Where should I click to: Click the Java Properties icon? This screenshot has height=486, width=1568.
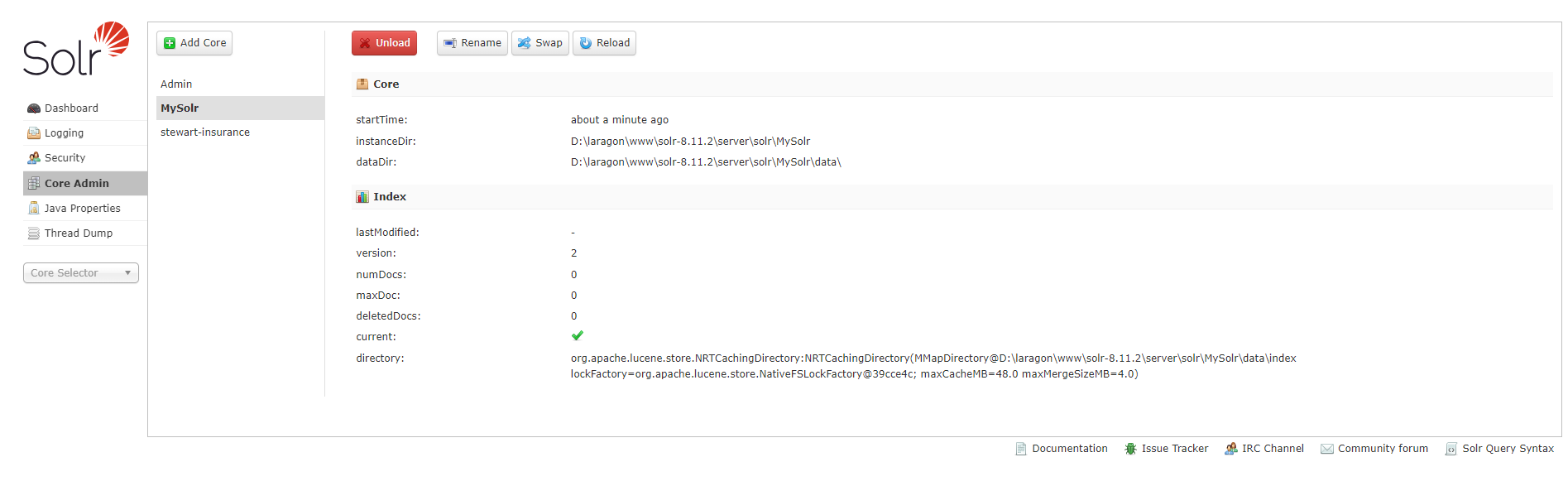(x=34, y=209)
